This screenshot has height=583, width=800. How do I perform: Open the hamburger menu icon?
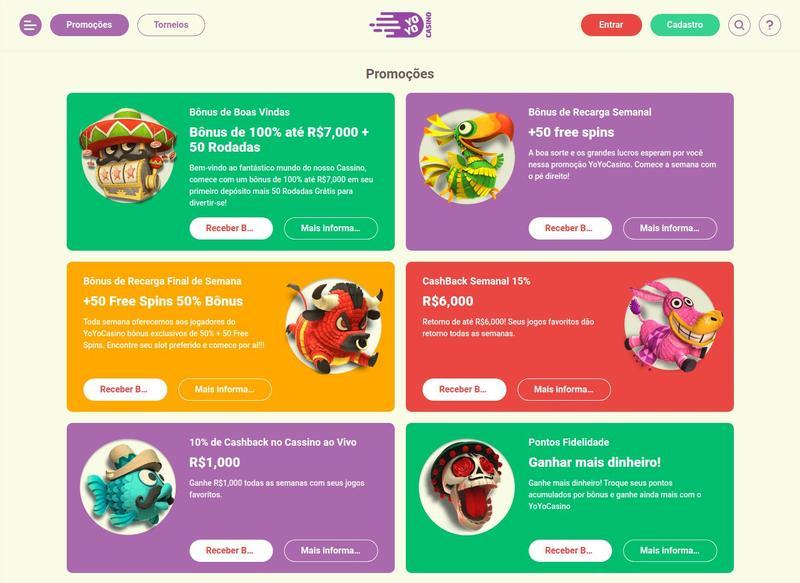pyautogui.click(x=31, y=24)
